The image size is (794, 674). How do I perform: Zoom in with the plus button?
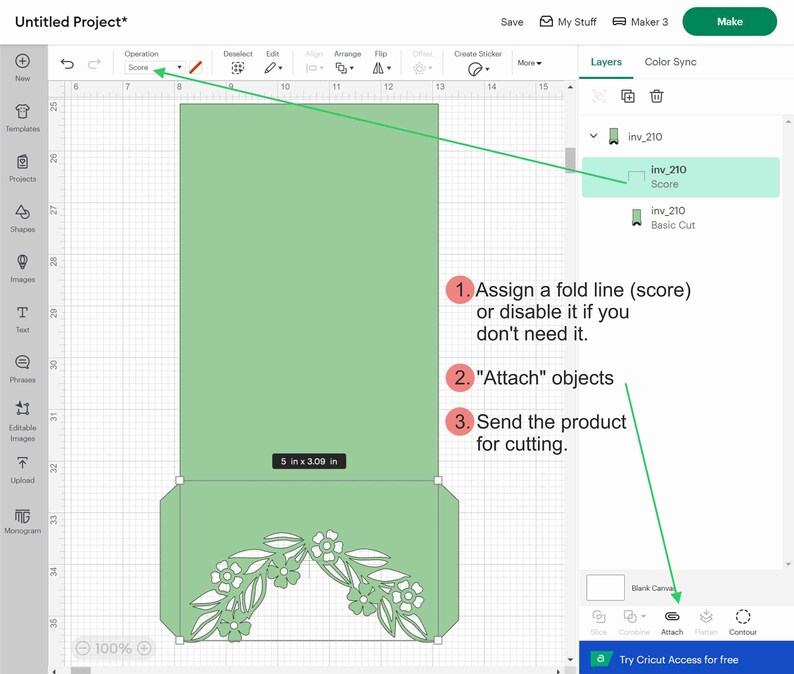tap(144, 648)
